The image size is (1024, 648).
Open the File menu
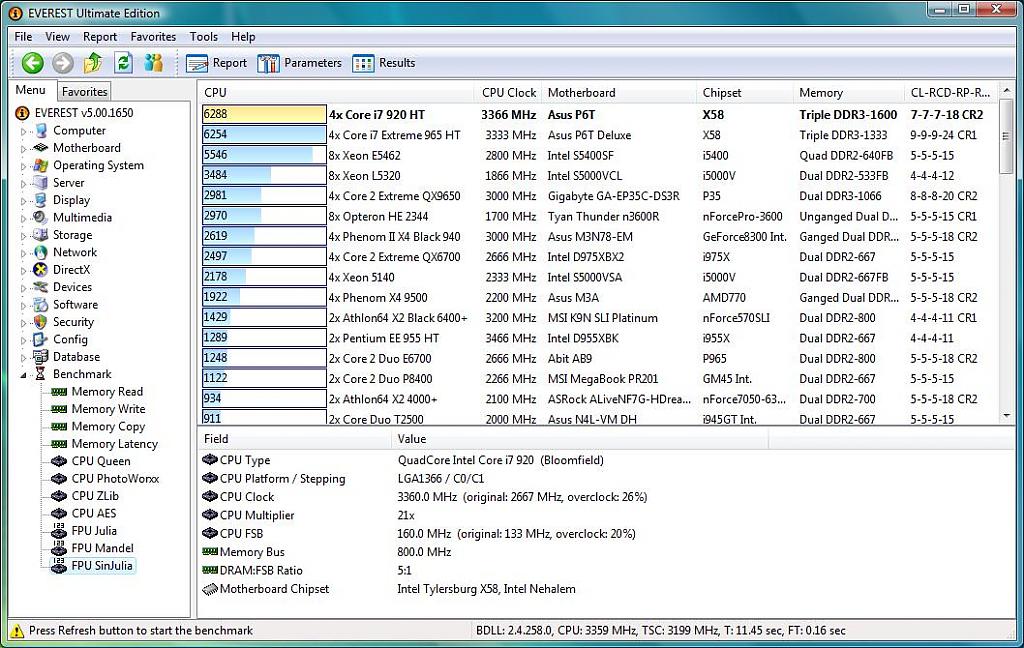23,37
